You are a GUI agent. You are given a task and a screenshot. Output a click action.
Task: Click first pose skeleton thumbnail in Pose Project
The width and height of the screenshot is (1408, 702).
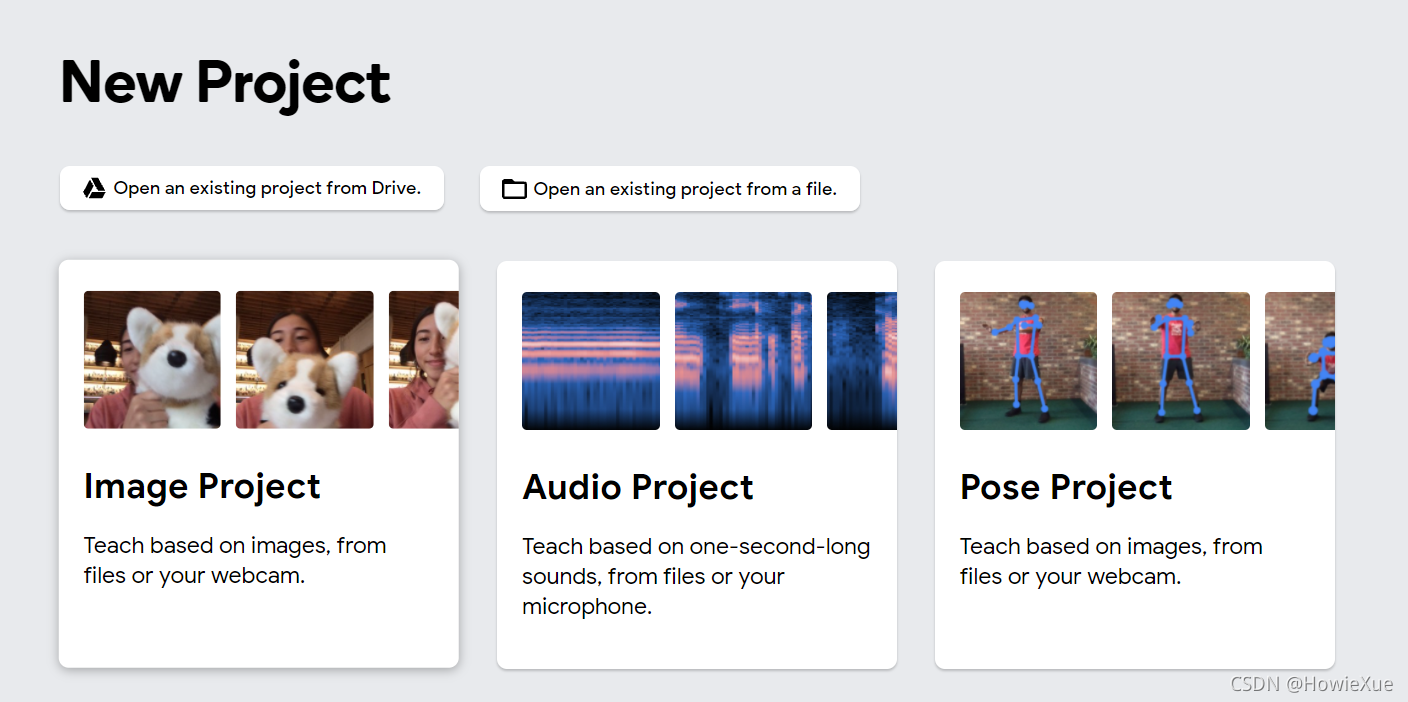point(1028,361)
